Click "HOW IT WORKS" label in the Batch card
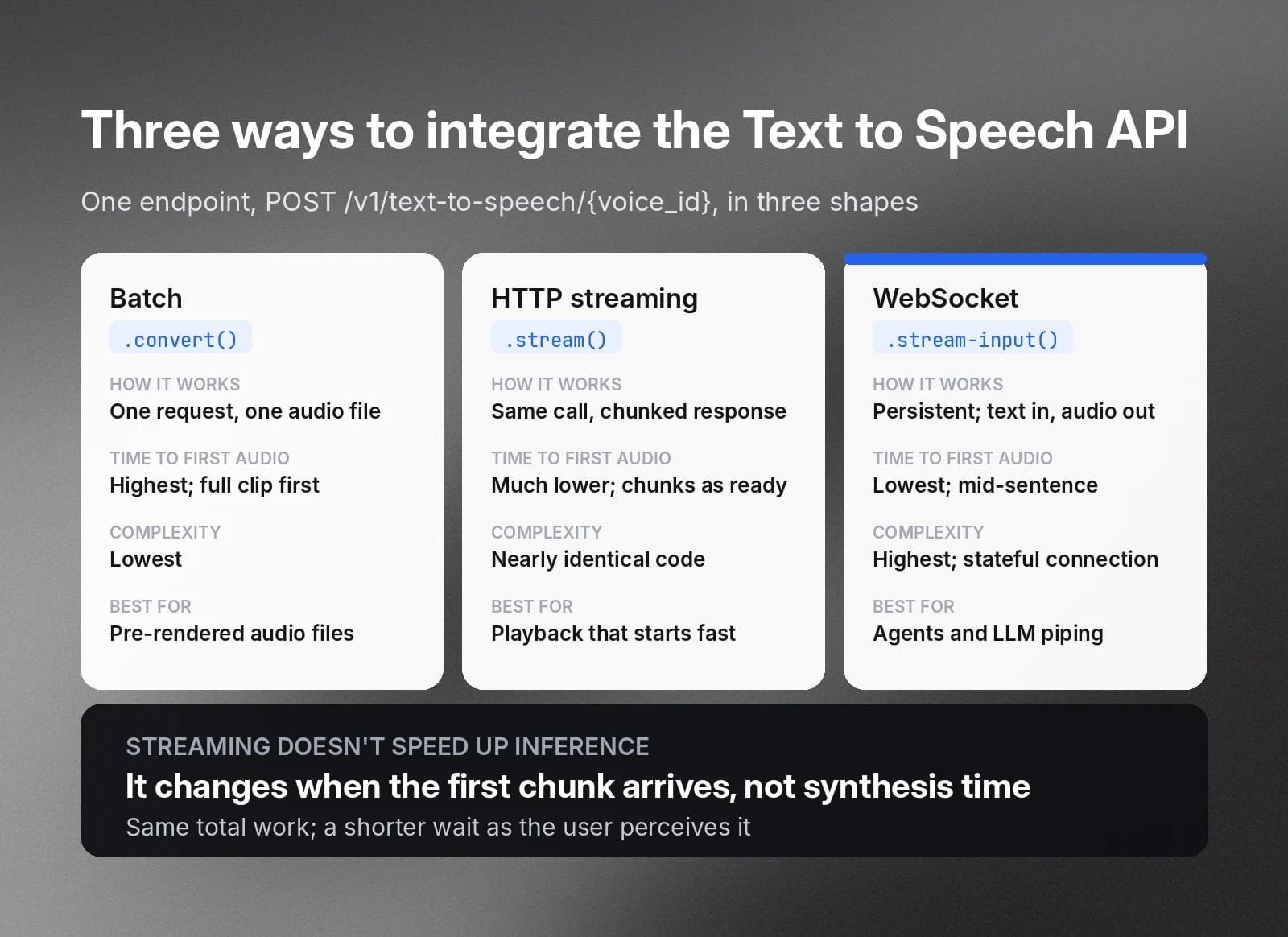Image resolution: width=1288 pixels, height=937 pixels. [x=175, y=384]
